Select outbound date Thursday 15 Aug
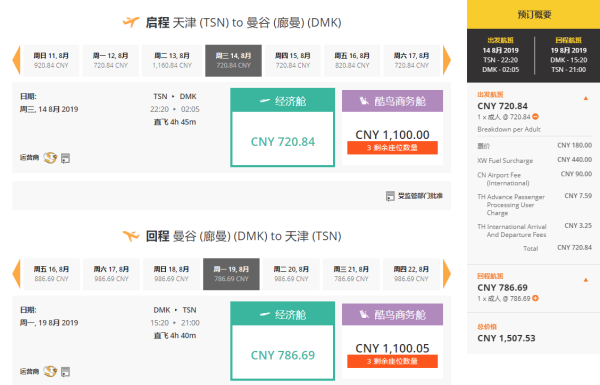 coord(293,60)
